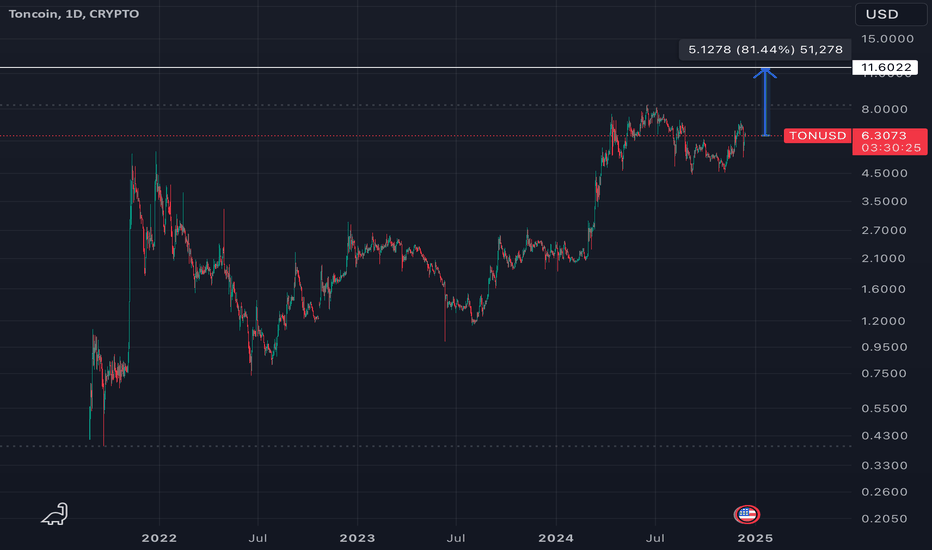The height and width of the screenshot is (550, 932).
Task: Click the 2022 time axis label
Action: coord(159,538)
